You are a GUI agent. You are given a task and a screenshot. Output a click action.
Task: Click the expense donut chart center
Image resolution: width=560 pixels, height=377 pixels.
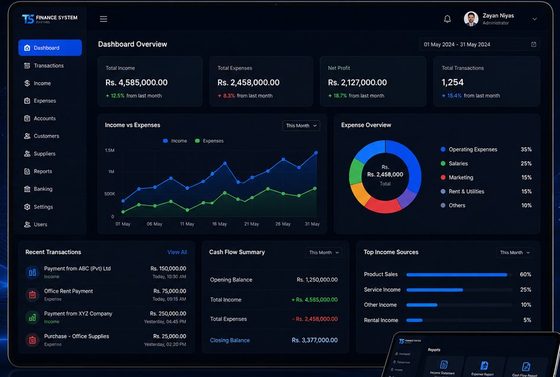click(x=385, y=176)
